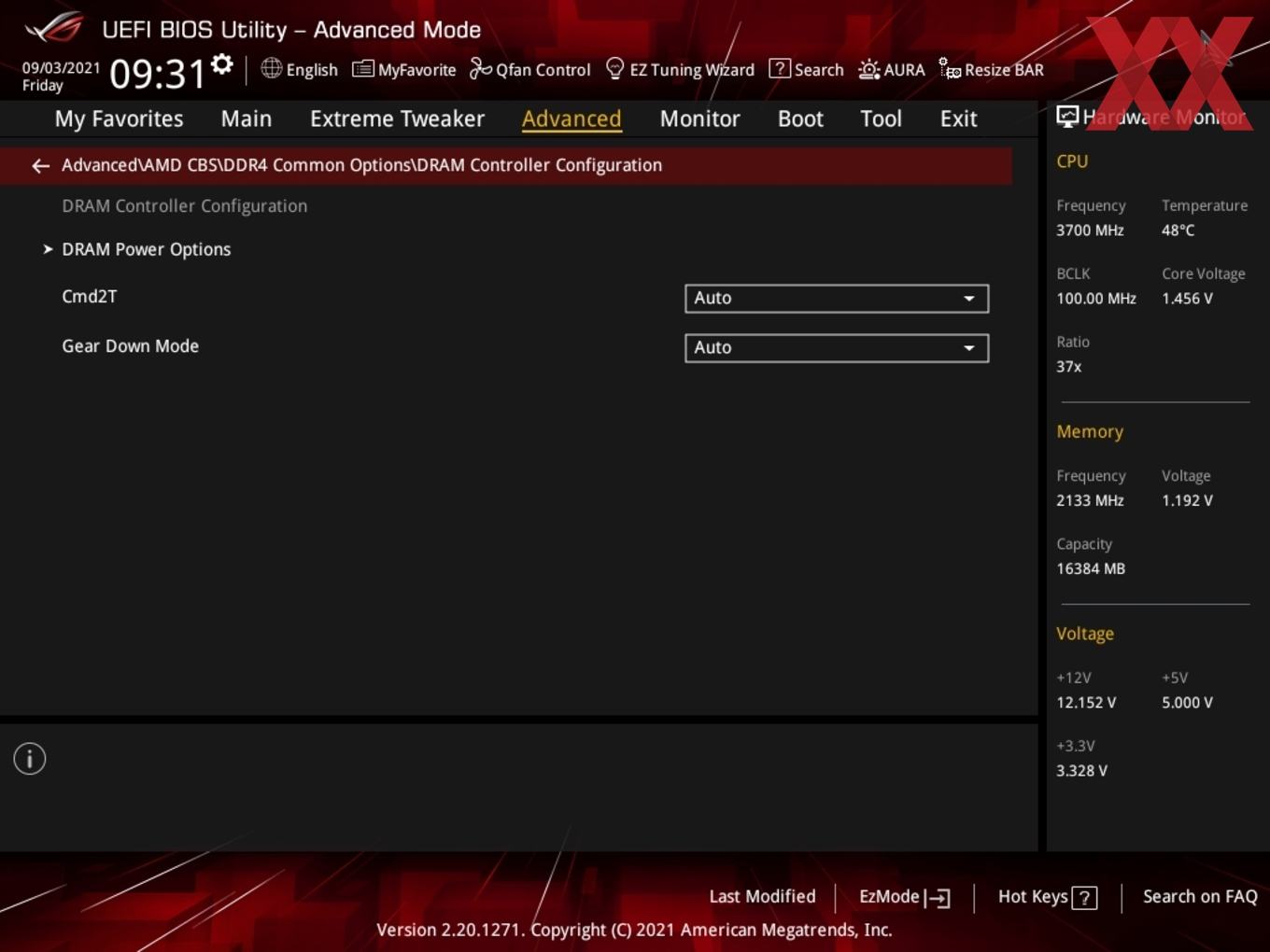
Task: Click Core Voltage value 1.456 V
Action: click(1187, 299)
